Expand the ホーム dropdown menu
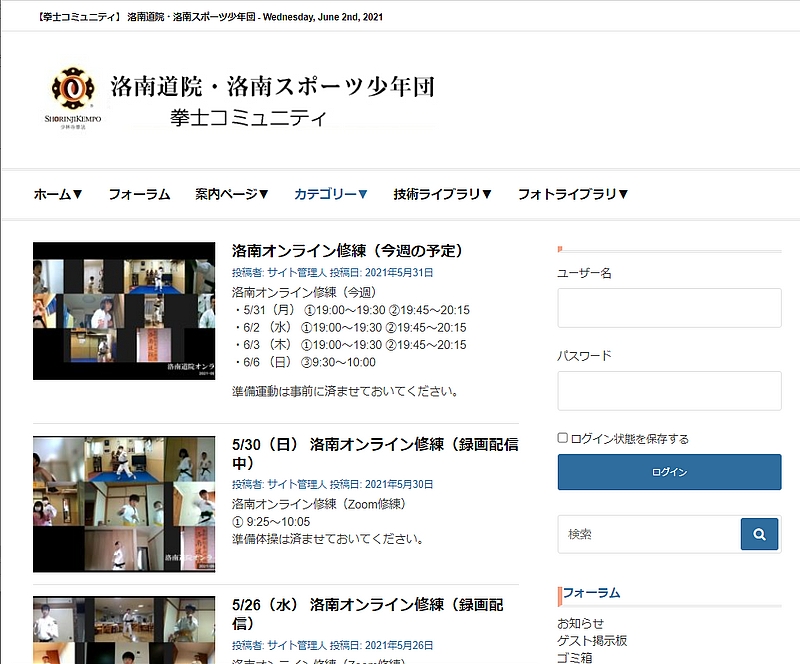The image size is (800, 664). coord(58,194)
